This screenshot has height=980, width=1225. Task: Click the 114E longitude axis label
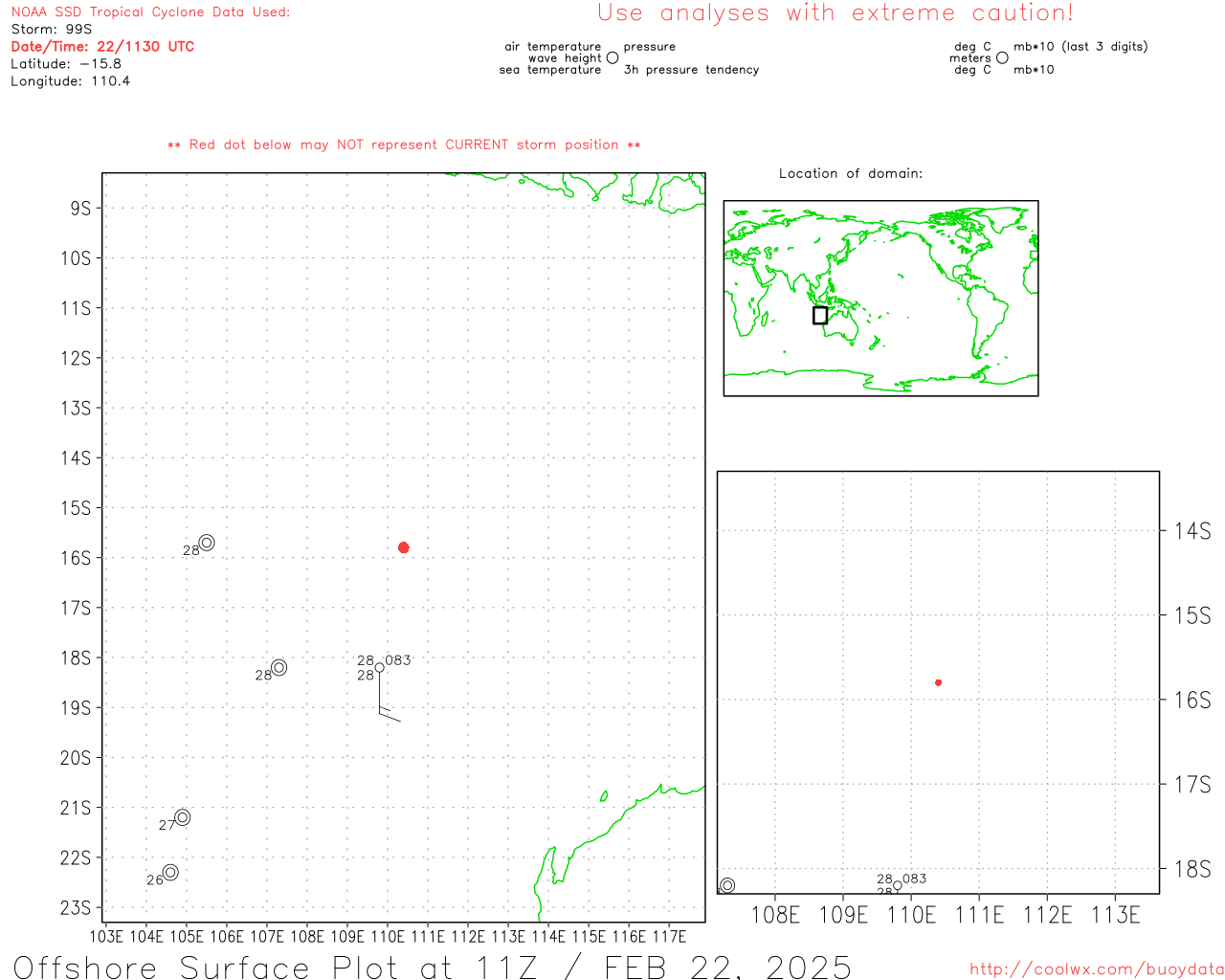click(548, 936)
